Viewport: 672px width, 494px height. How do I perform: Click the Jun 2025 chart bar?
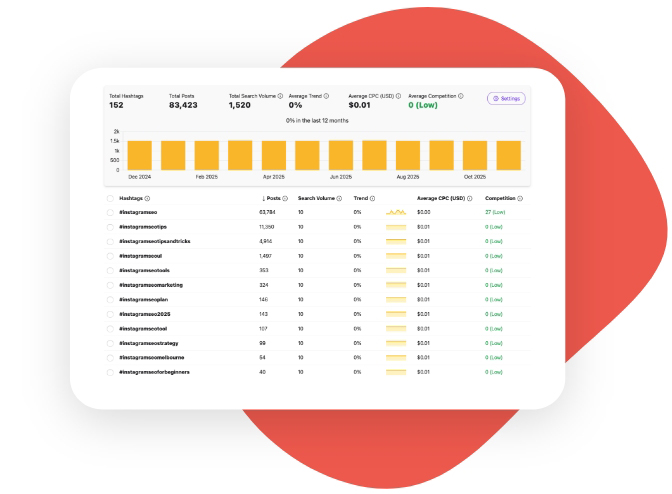coord(341,155)
